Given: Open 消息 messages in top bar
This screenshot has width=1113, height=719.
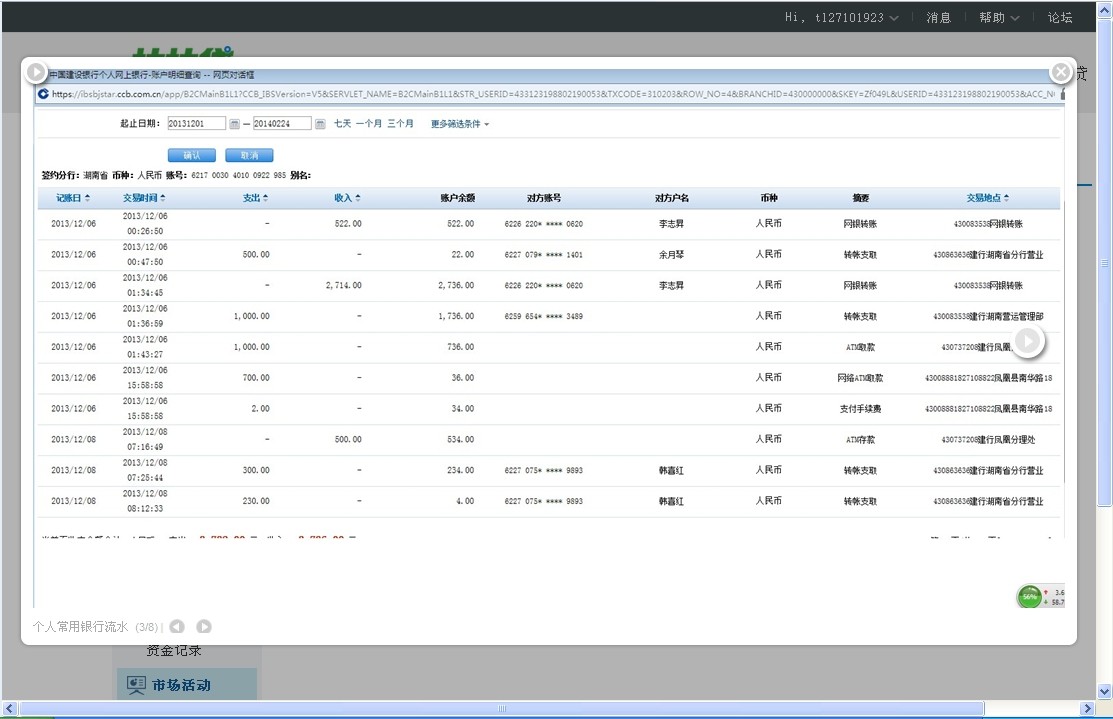Looking at the screenshot, I should [938, 17].
